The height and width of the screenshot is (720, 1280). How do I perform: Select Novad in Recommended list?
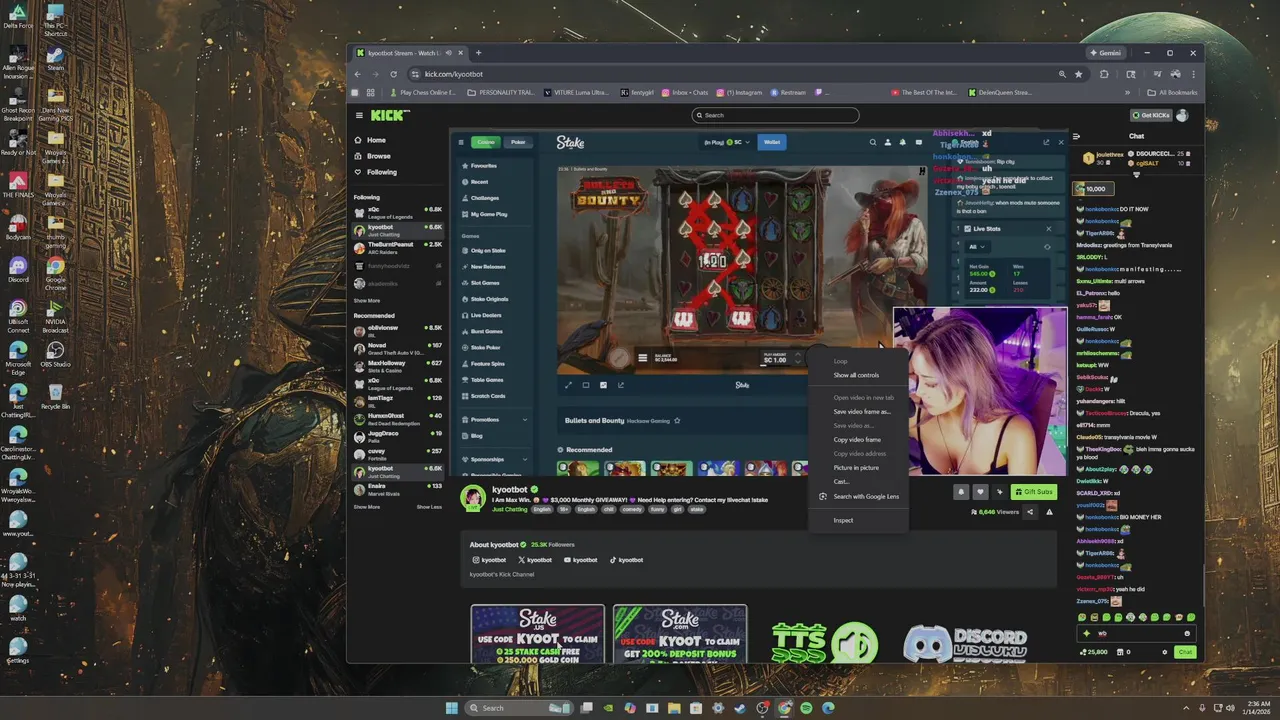(x=398, y=347)
